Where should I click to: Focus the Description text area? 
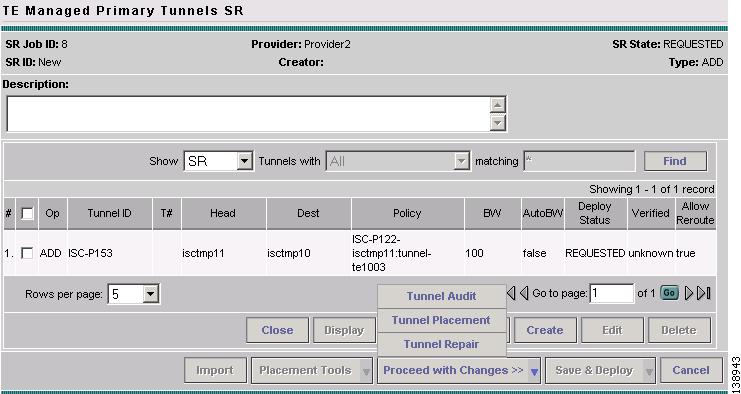(x=256, y=114)
